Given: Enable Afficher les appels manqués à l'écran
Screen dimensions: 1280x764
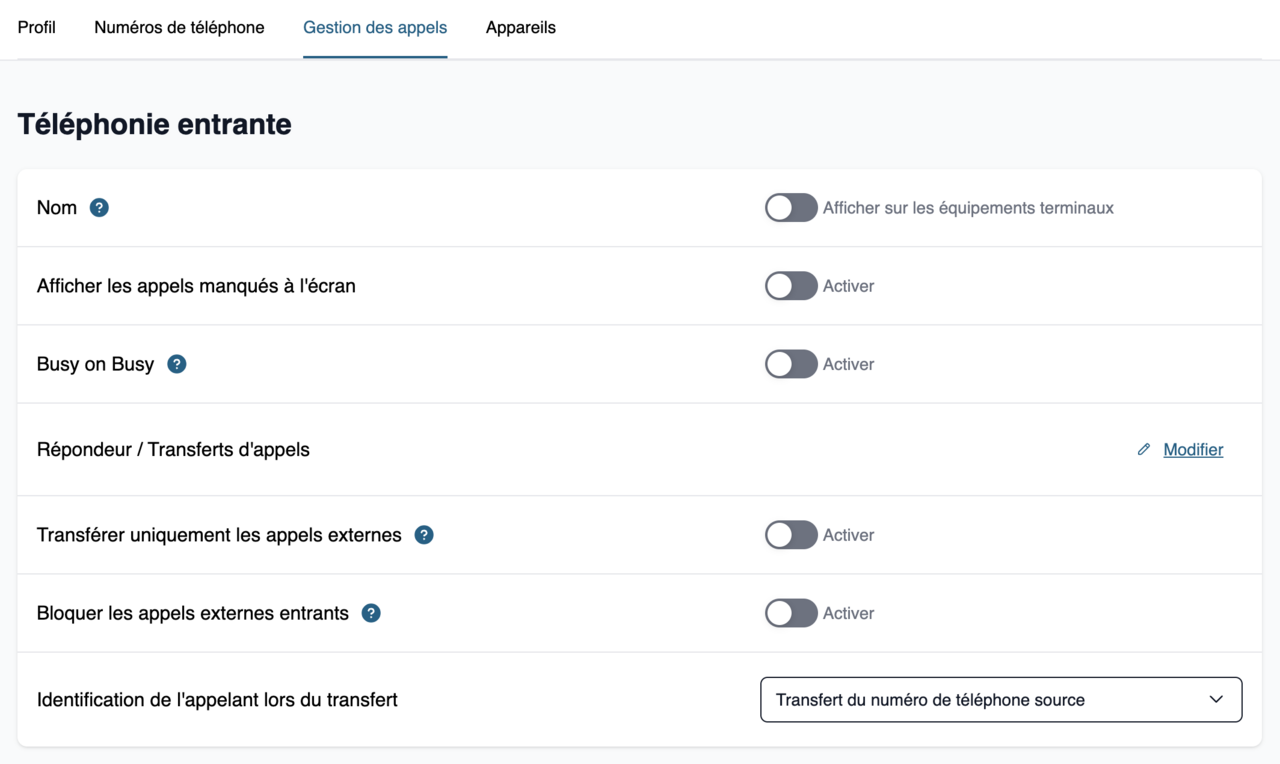Looking at the screenshot, I should point(791,286).
